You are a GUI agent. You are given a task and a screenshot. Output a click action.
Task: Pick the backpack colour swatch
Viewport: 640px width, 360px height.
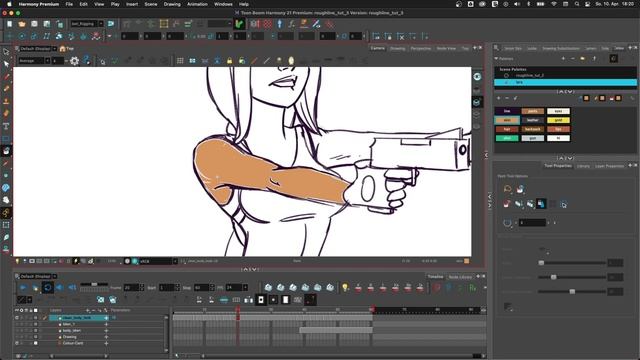533,129
